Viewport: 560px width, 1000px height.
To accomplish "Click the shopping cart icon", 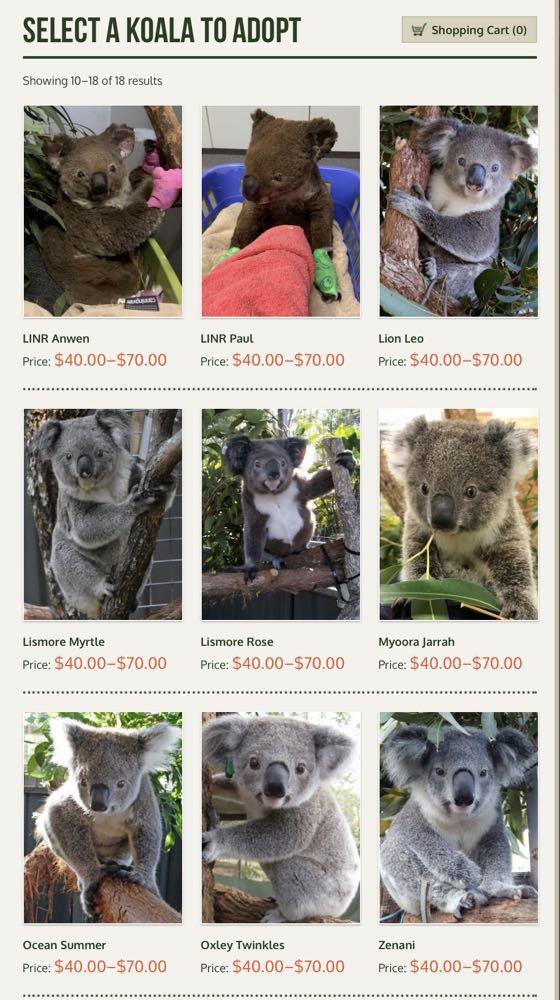I will click(418, 30).
